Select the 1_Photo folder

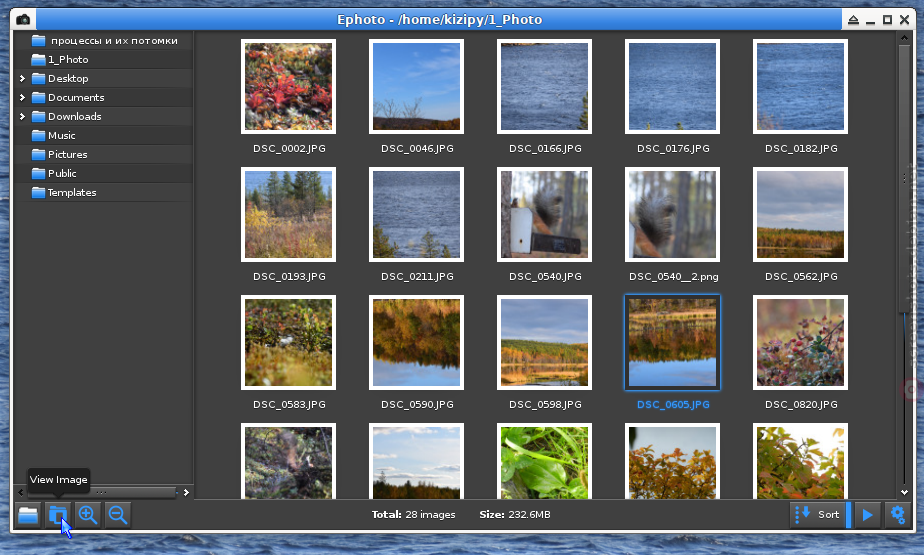(x=104, y=60)
